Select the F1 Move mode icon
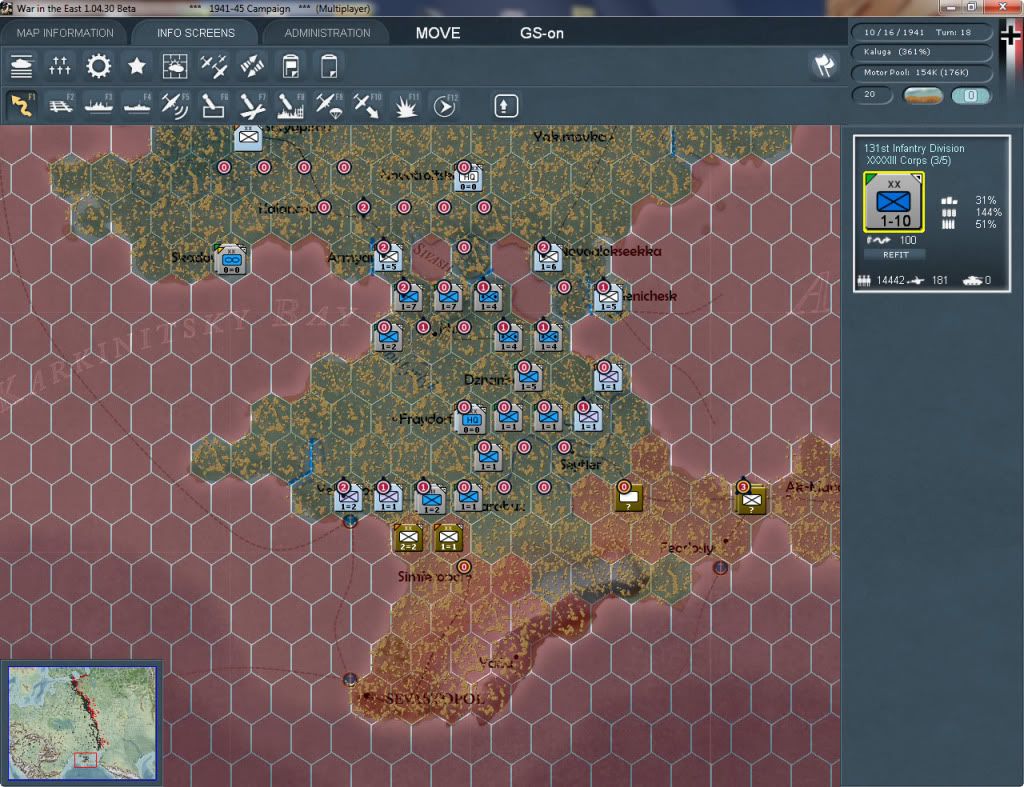 pos(22,106)
